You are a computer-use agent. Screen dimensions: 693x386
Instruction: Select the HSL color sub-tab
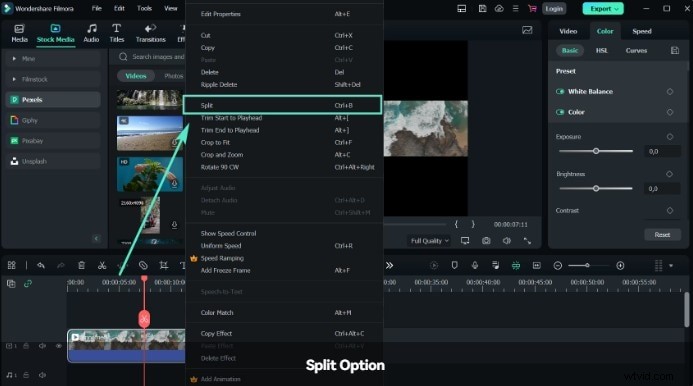(601, 50)
